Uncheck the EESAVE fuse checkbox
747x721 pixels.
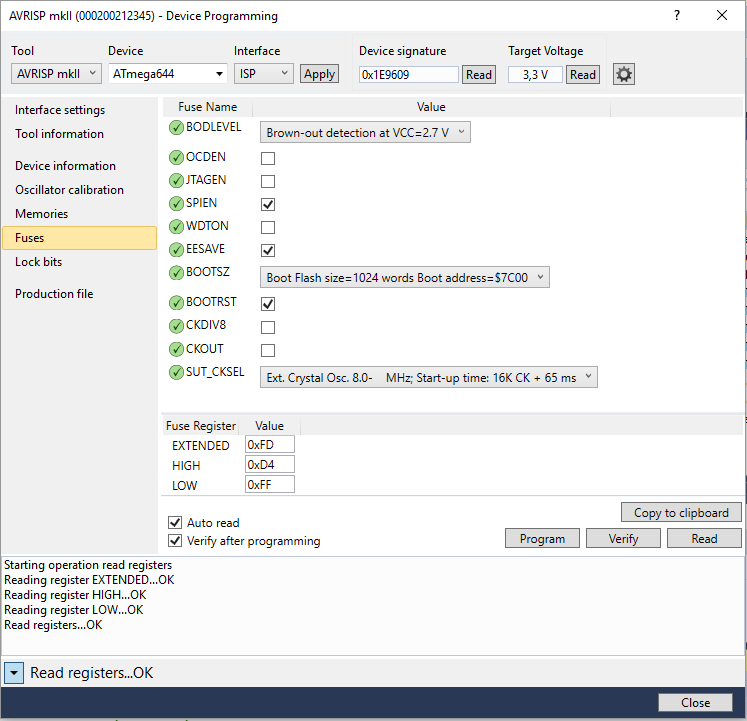tap(268, 250)
